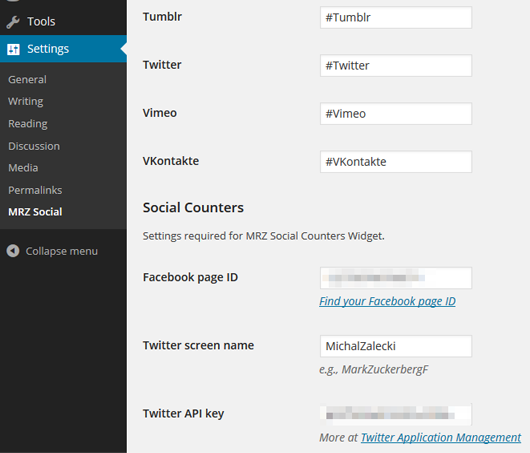Go to Discussion settings
This screenshot has height=453, width=530.
[34, 146]
